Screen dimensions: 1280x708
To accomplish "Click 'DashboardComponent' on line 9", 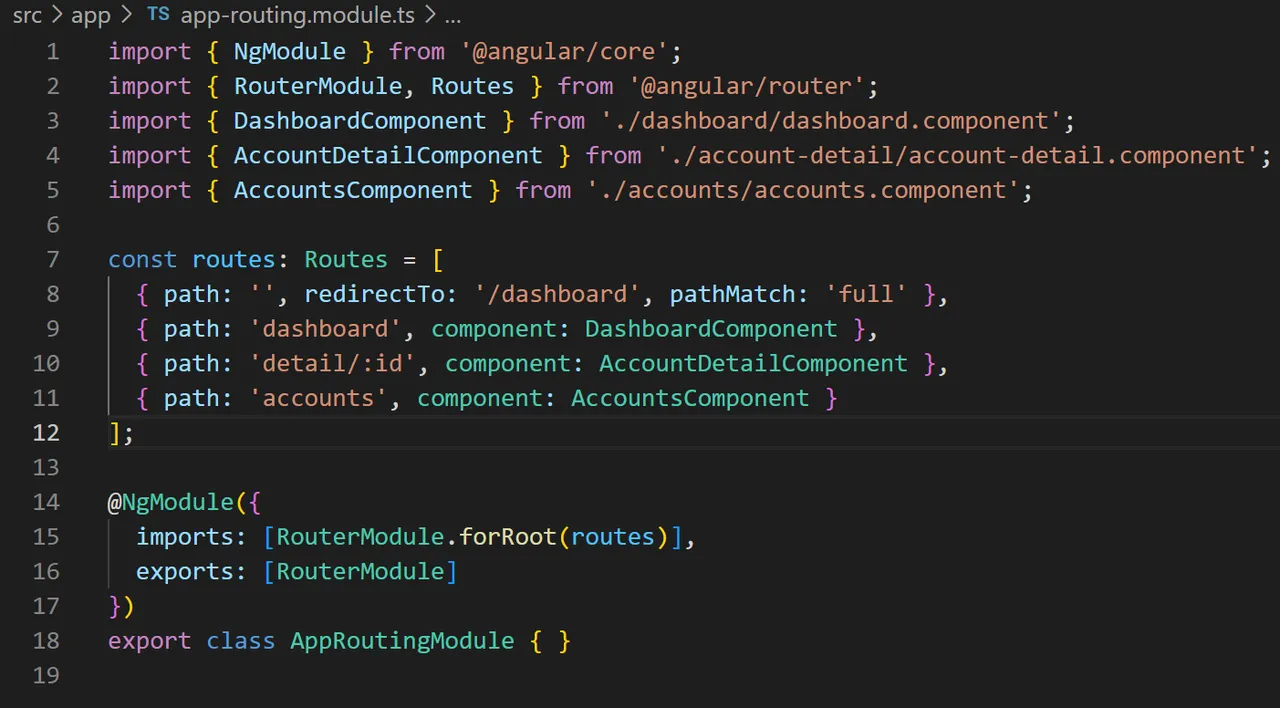I will pyautogui.click(x=711, y=329).
